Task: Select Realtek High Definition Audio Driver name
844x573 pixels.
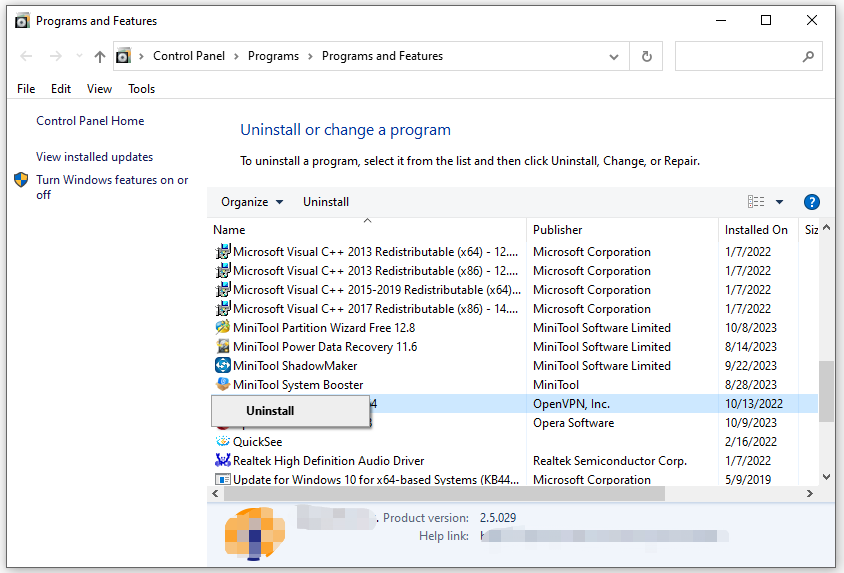Action: click(328, 461)
